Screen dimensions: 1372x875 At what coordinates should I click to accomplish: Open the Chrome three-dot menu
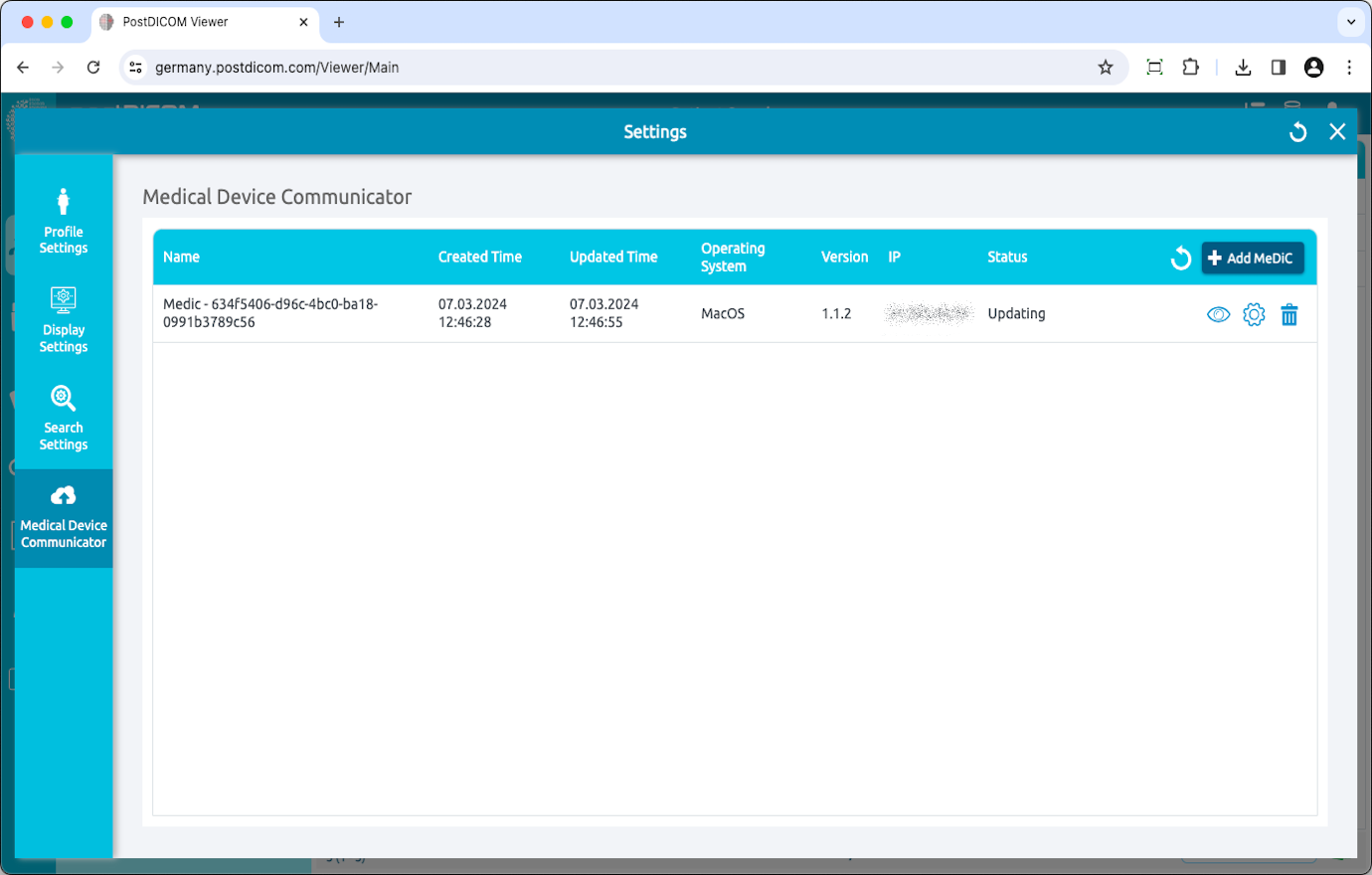(1349, 67)
